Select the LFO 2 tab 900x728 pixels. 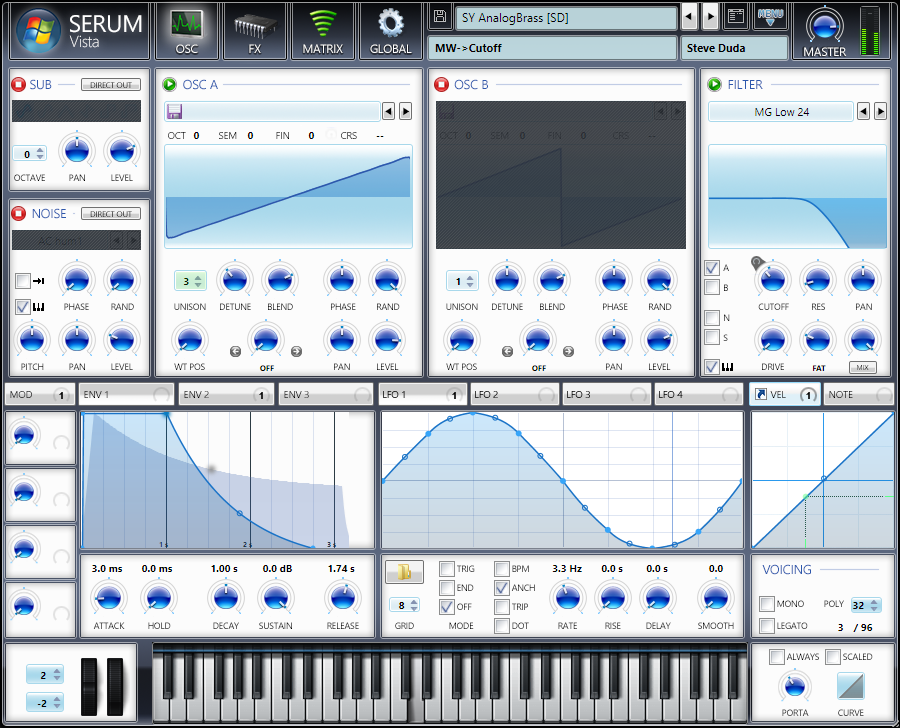514,394
